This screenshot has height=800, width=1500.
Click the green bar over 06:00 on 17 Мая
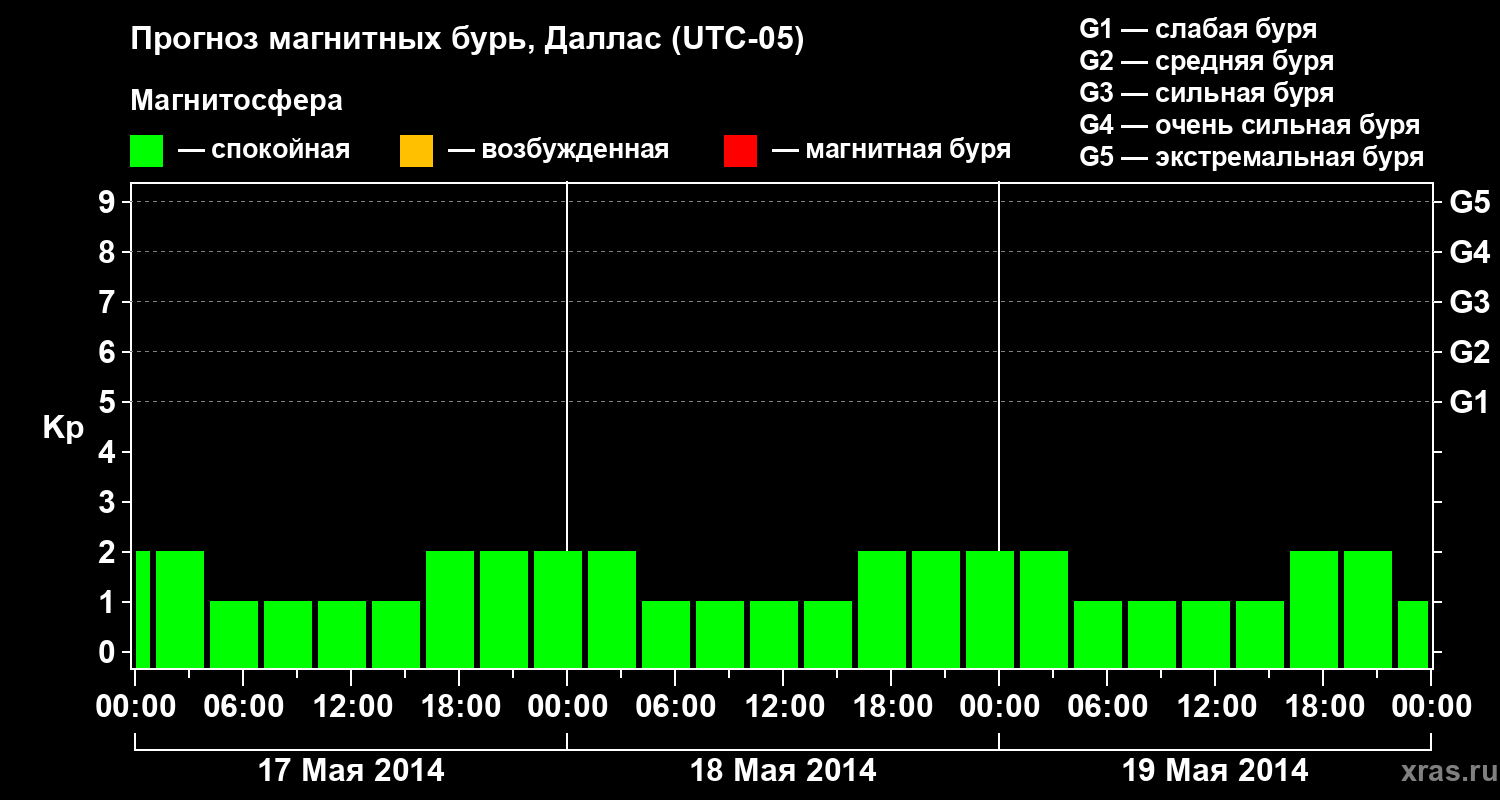pos(234,634)
